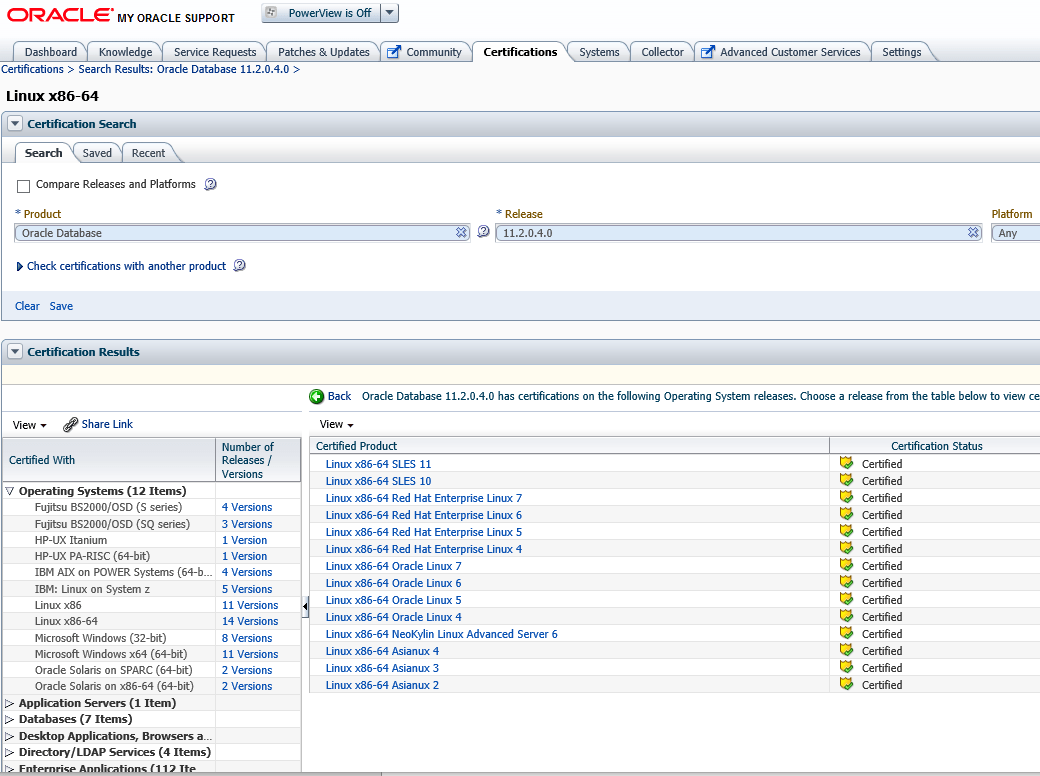This screenshot has height=776, width=1040.
Task: Click the Certified status icon for SLES 11
Action: [x=846, y=463]
